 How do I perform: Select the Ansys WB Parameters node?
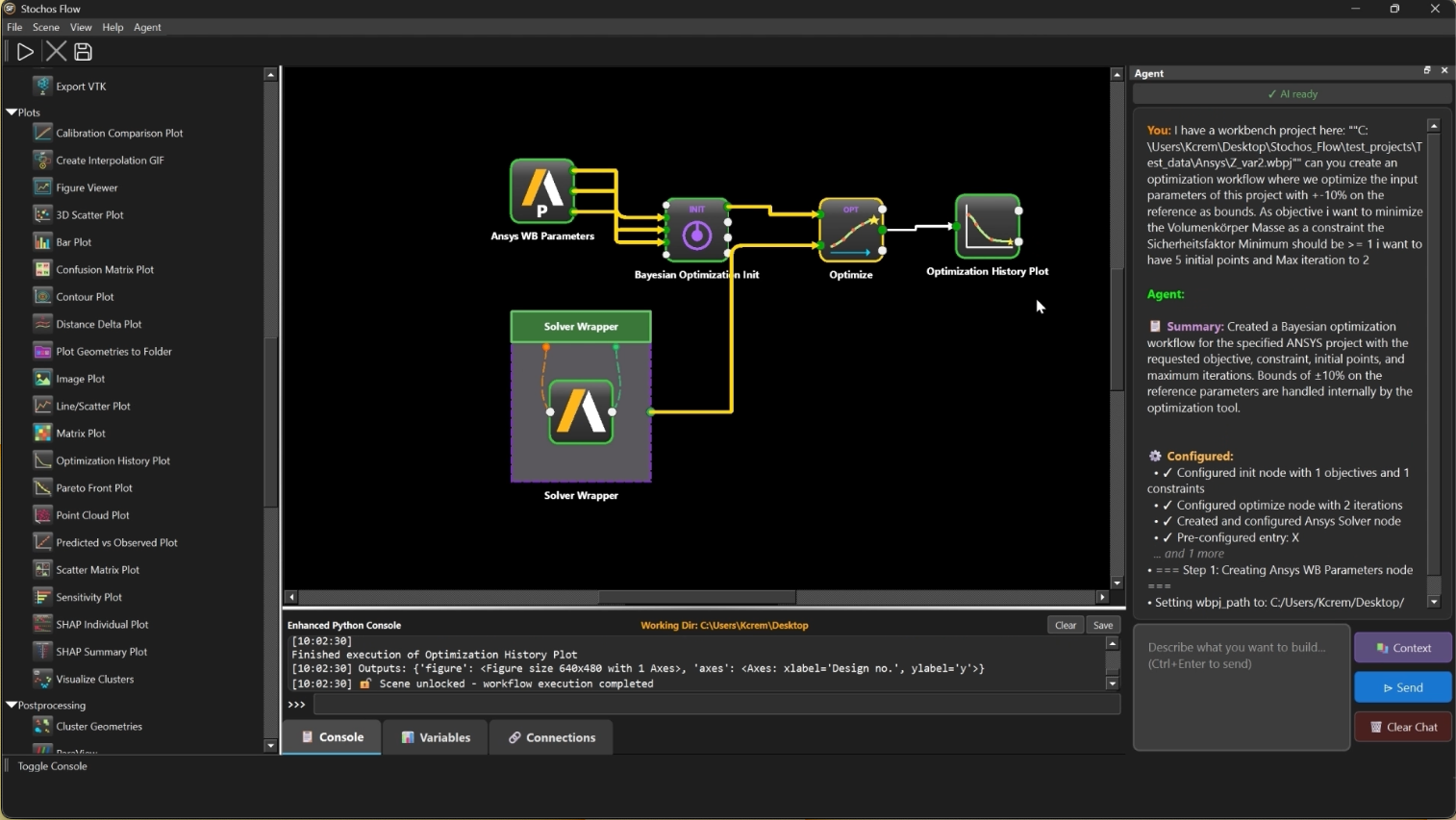click(x=542, y=191)
